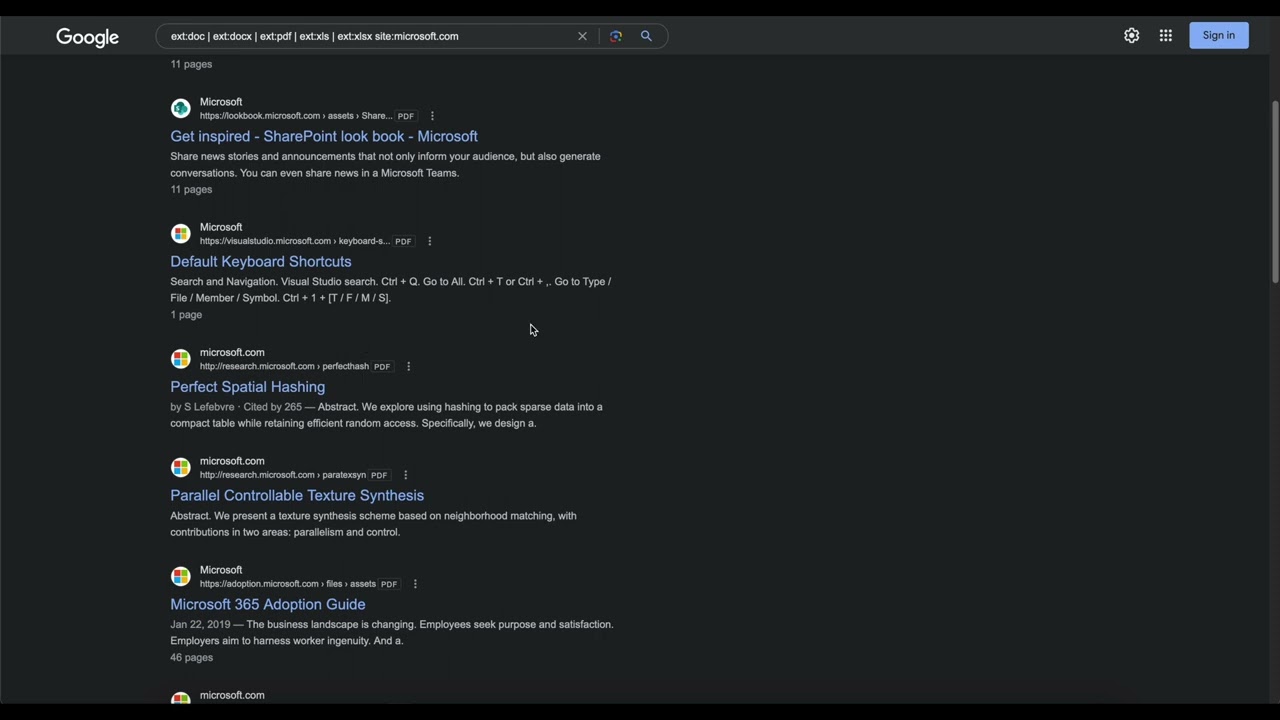Open more options for the lookbook.microsoft.com result
1280x720 pixels.
(x=432, y=116)
